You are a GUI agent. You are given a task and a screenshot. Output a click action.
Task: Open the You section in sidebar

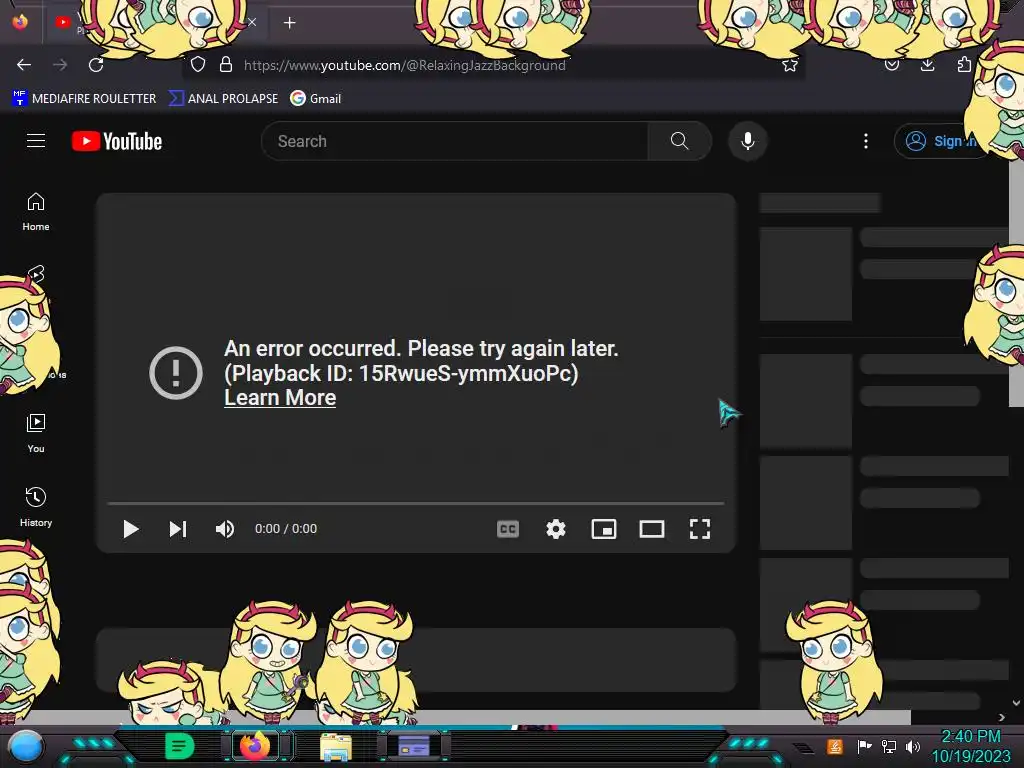[x=36, y=434]
